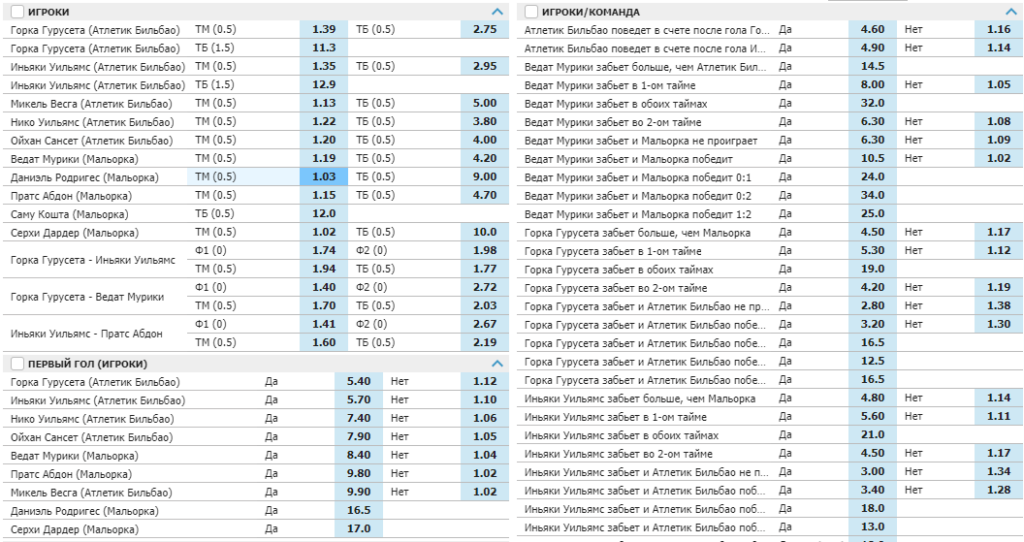Choose 32.0 Ведат Мурики забьет в обоих таймах
Viewport: 1024px width, 542px height.
click(x=872, y=103)
